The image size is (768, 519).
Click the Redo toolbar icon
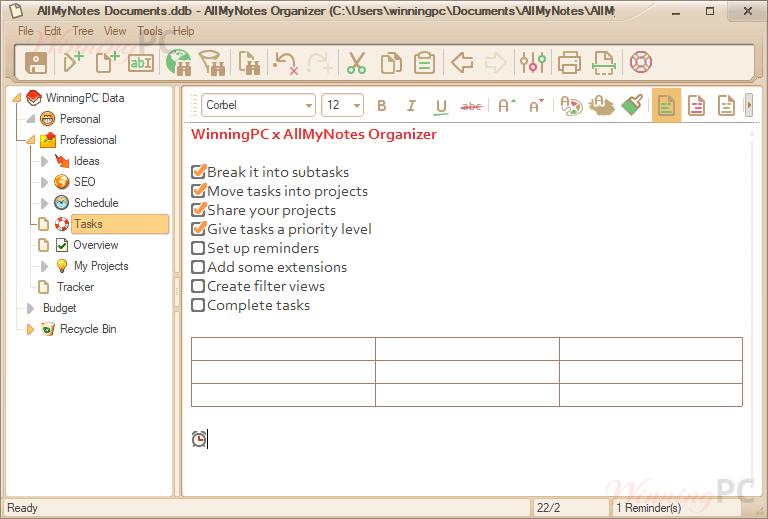(x=320, y=63)
